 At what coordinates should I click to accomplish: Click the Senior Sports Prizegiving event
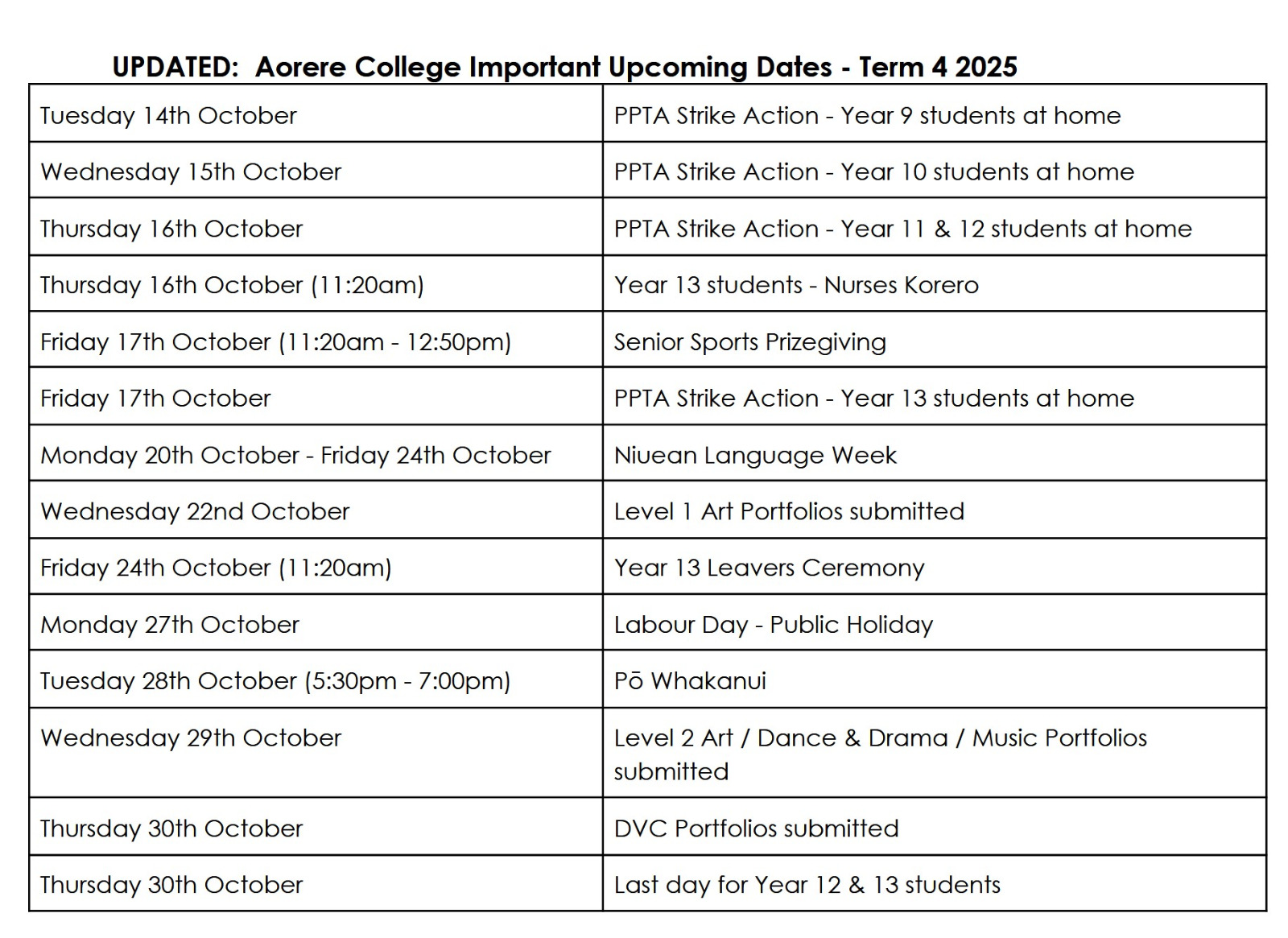(749, 342)
